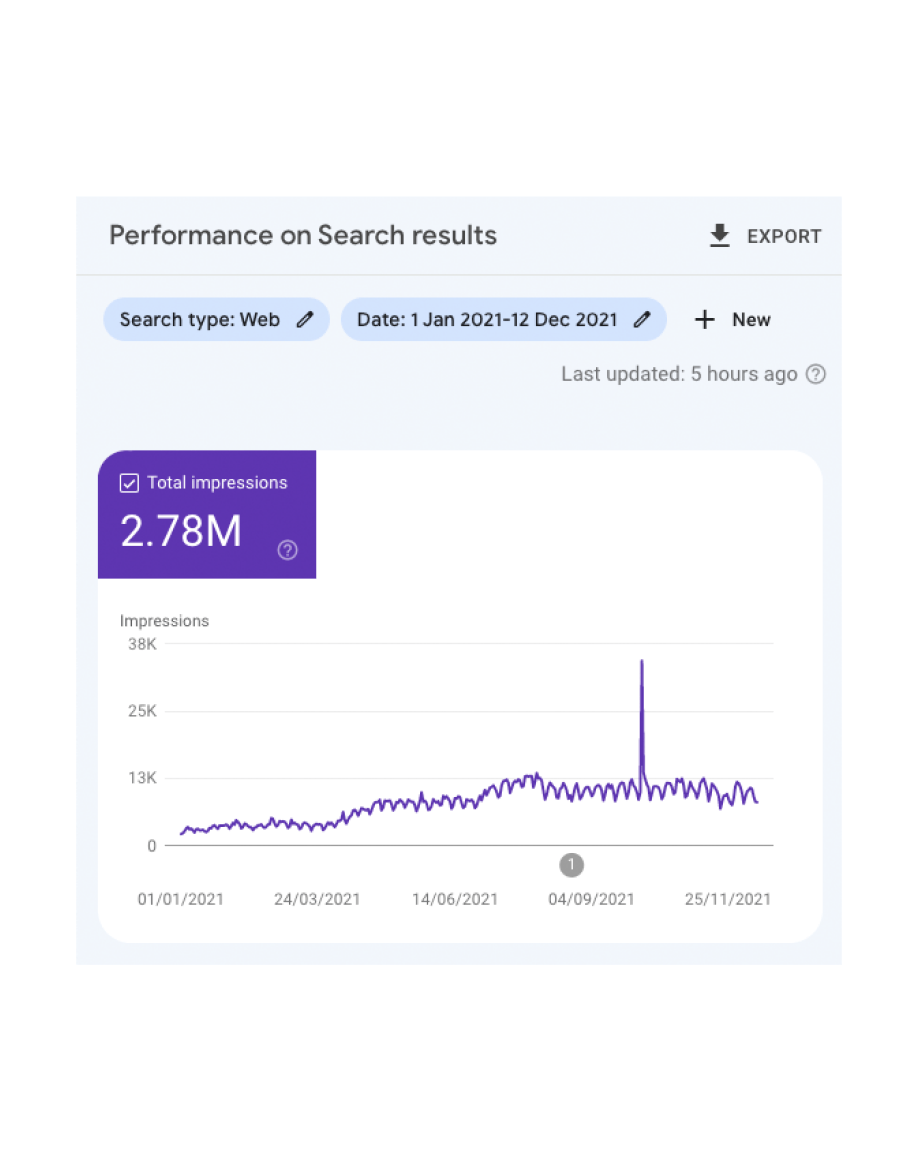Click the Impressions axis title
916x1160 pixels.
pos(164,621)
